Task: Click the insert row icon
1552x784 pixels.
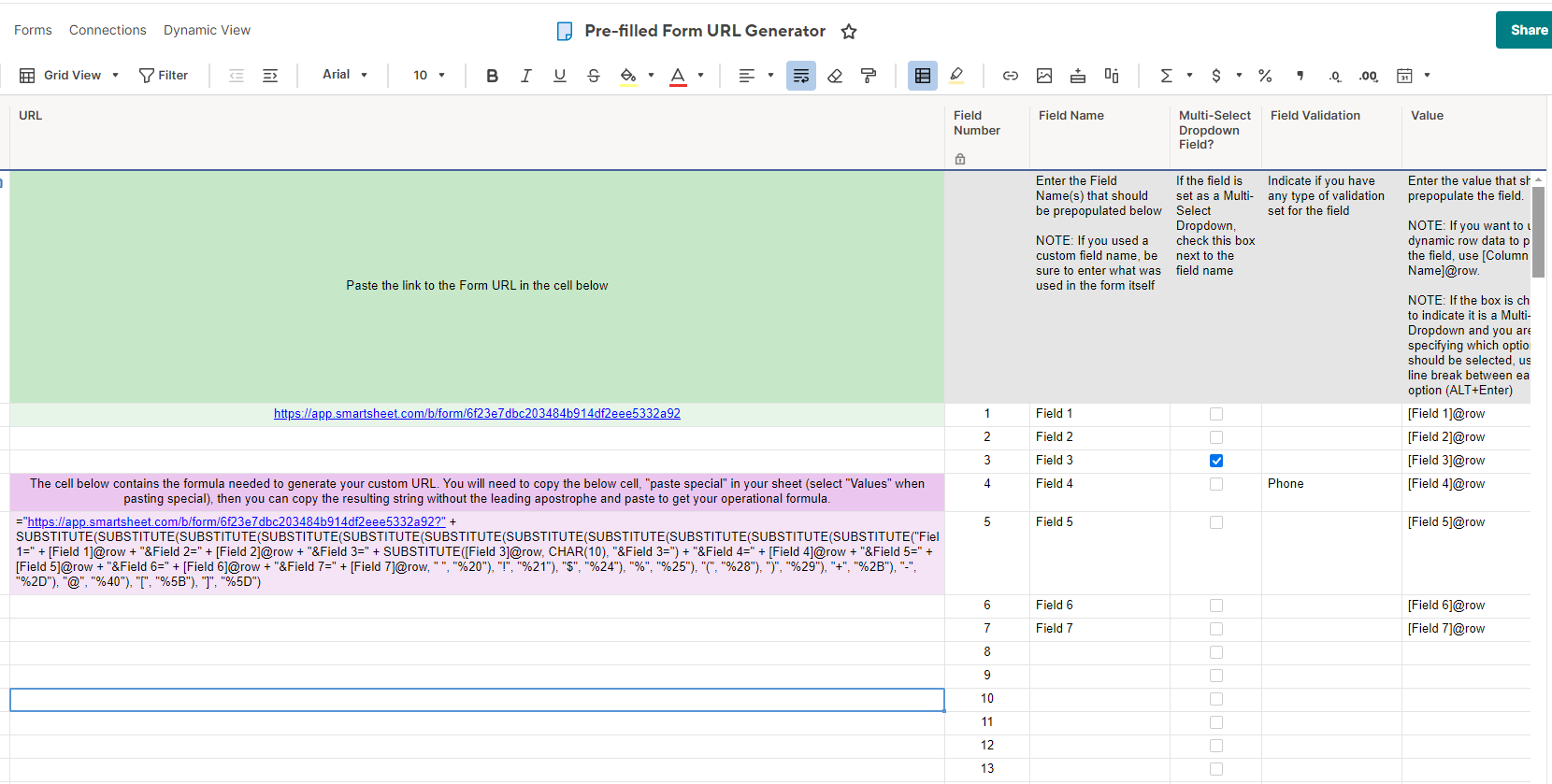Action: [1078, 76]
